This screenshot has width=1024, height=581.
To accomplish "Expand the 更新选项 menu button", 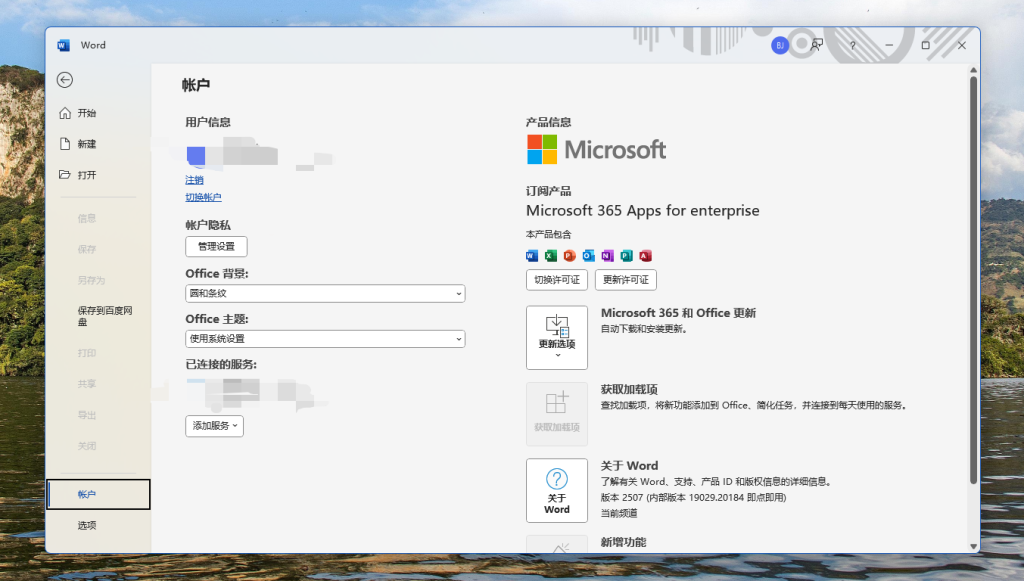I will (557, 337).
